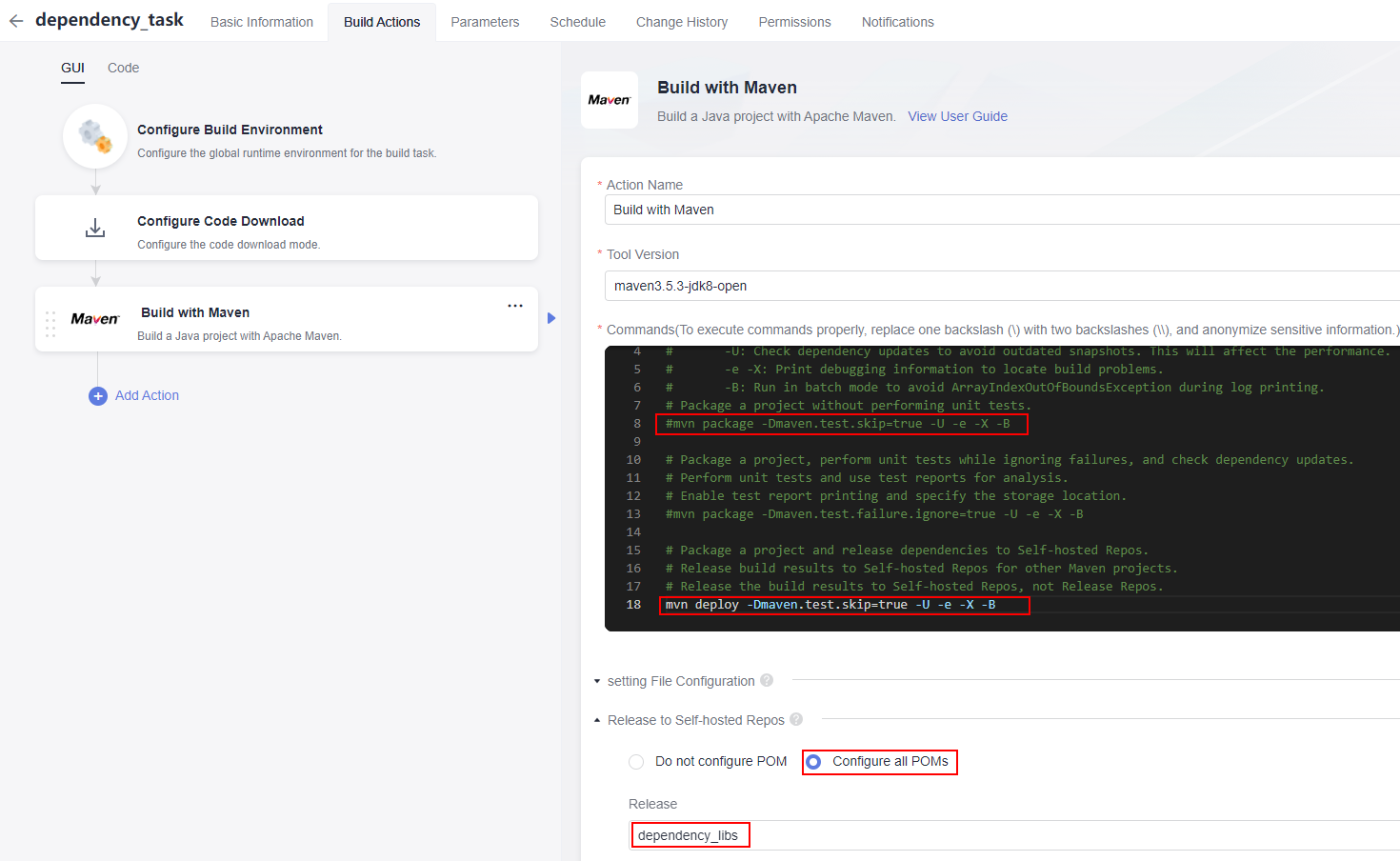Viewport: 1400px width, 861px height.
Task: Click the Action Name input field
Action: [1002, 210]
